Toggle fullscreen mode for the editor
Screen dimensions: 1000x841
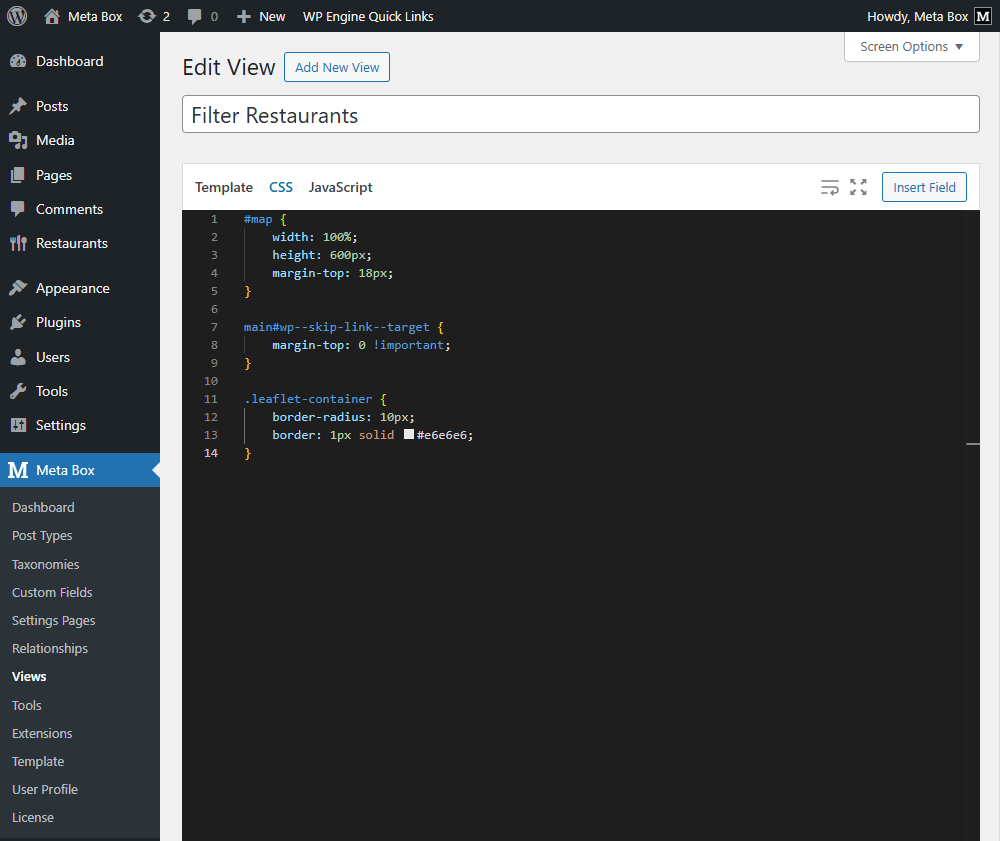point(858,187)
